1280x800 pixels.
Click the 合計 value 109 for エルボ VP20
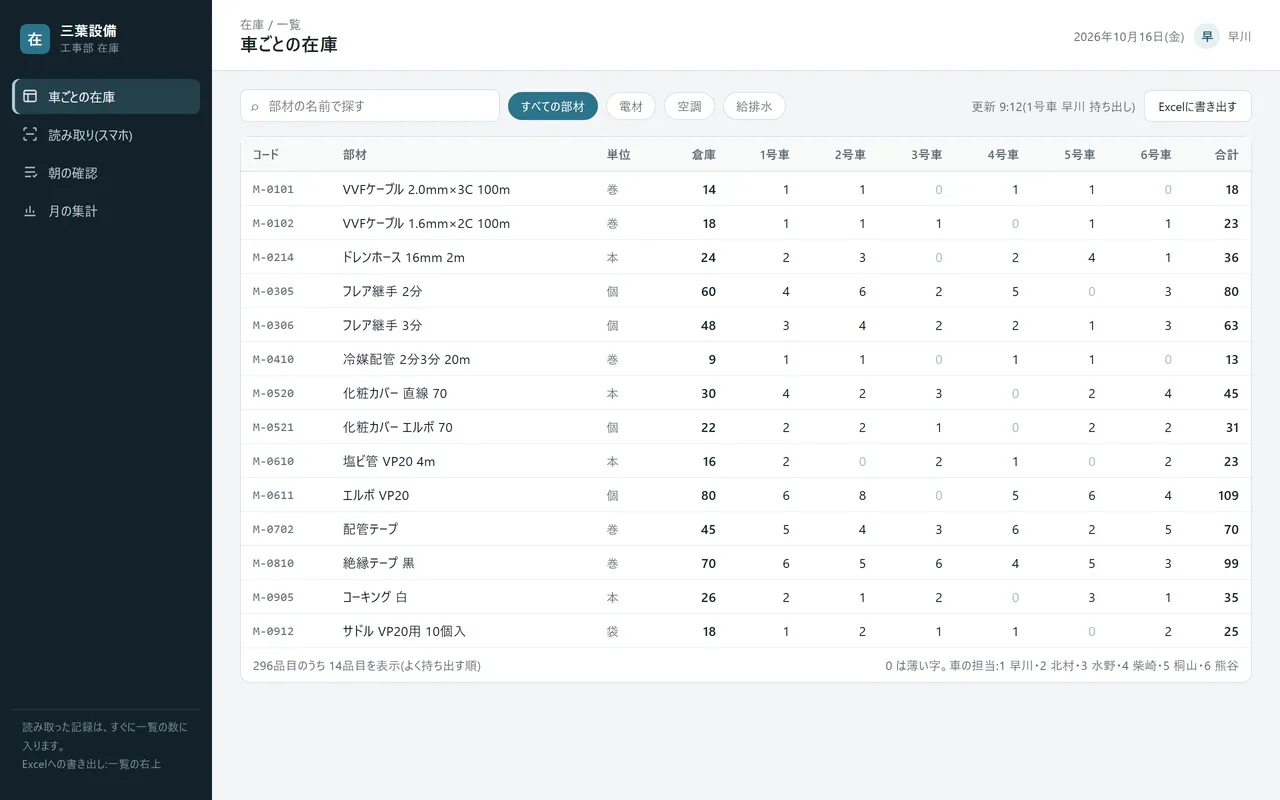(1228, 495)
